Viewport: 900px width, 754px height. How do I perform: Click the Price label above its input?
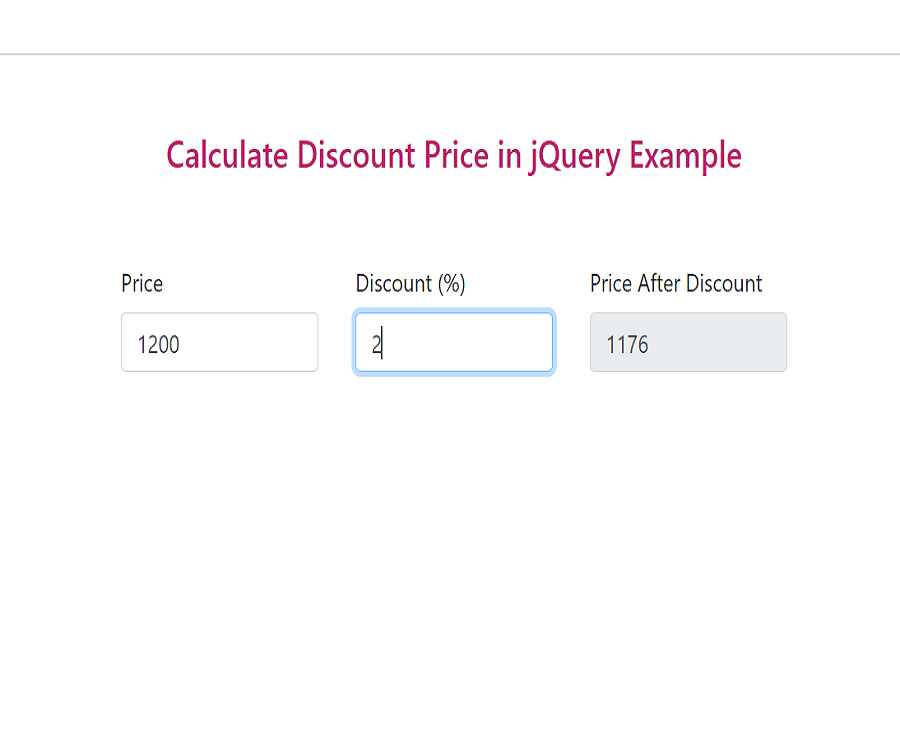tap(140, 284)
